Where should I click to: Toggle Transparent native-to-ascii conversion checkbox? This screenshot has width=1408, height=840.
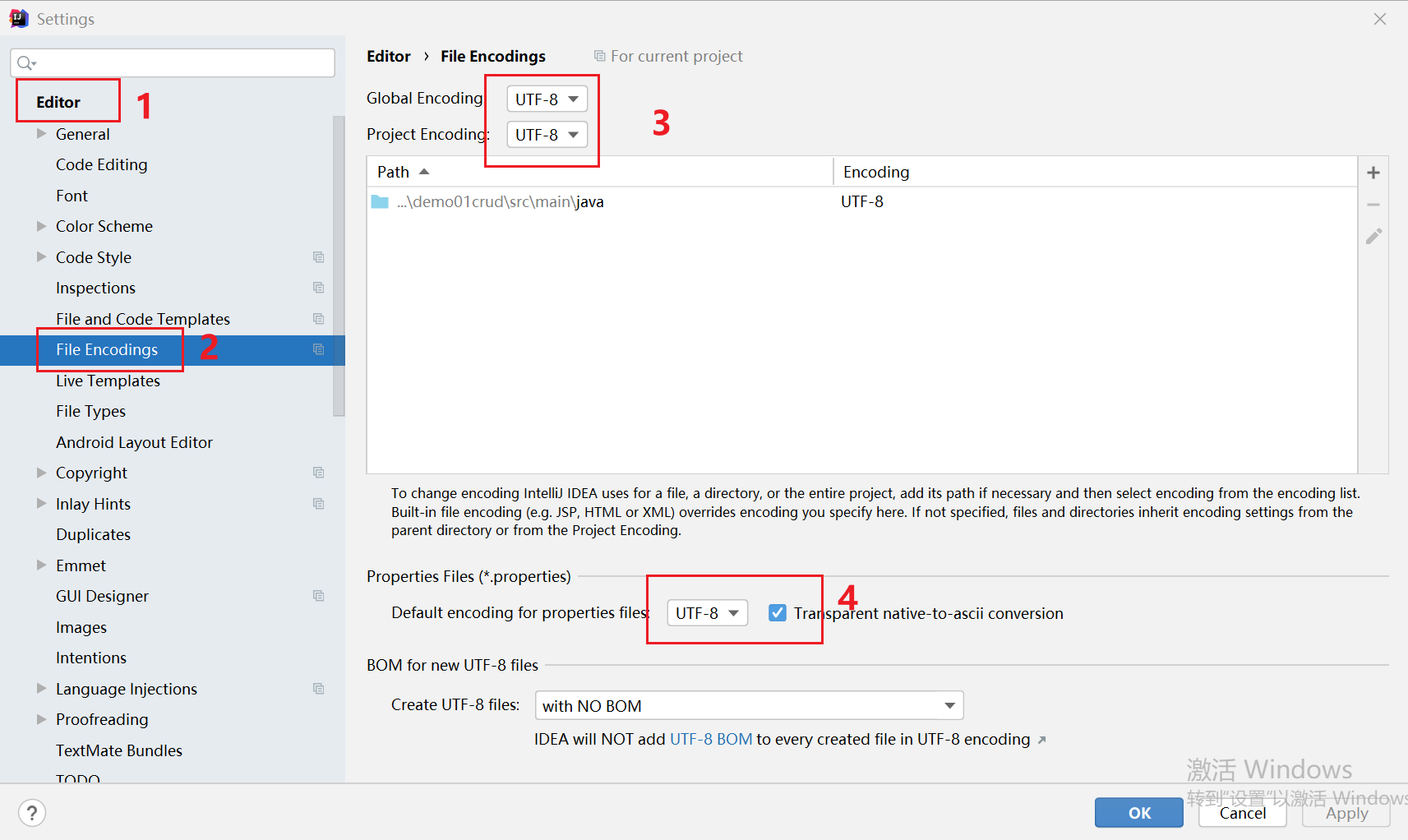(778, 612)
